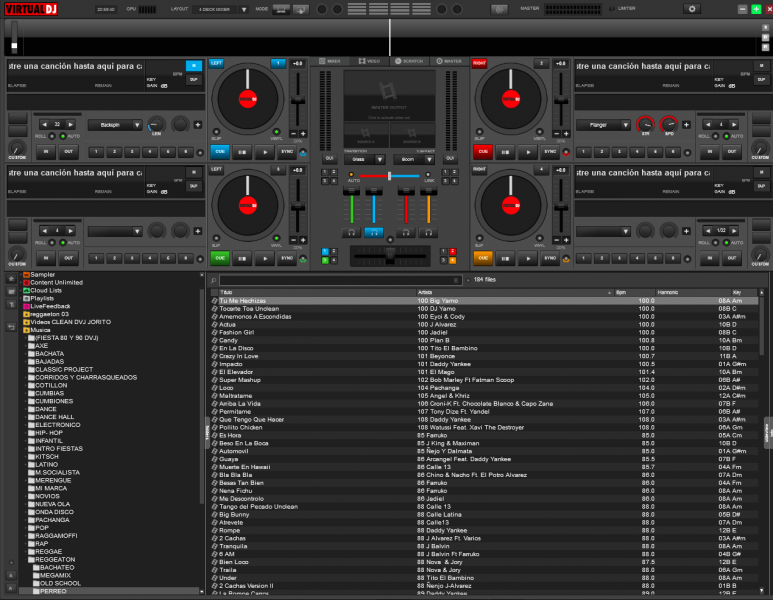Viewport: 773px width, 600px height.
Task: Click the green CUE button on deck 3
Action: (x=220, y=258)
